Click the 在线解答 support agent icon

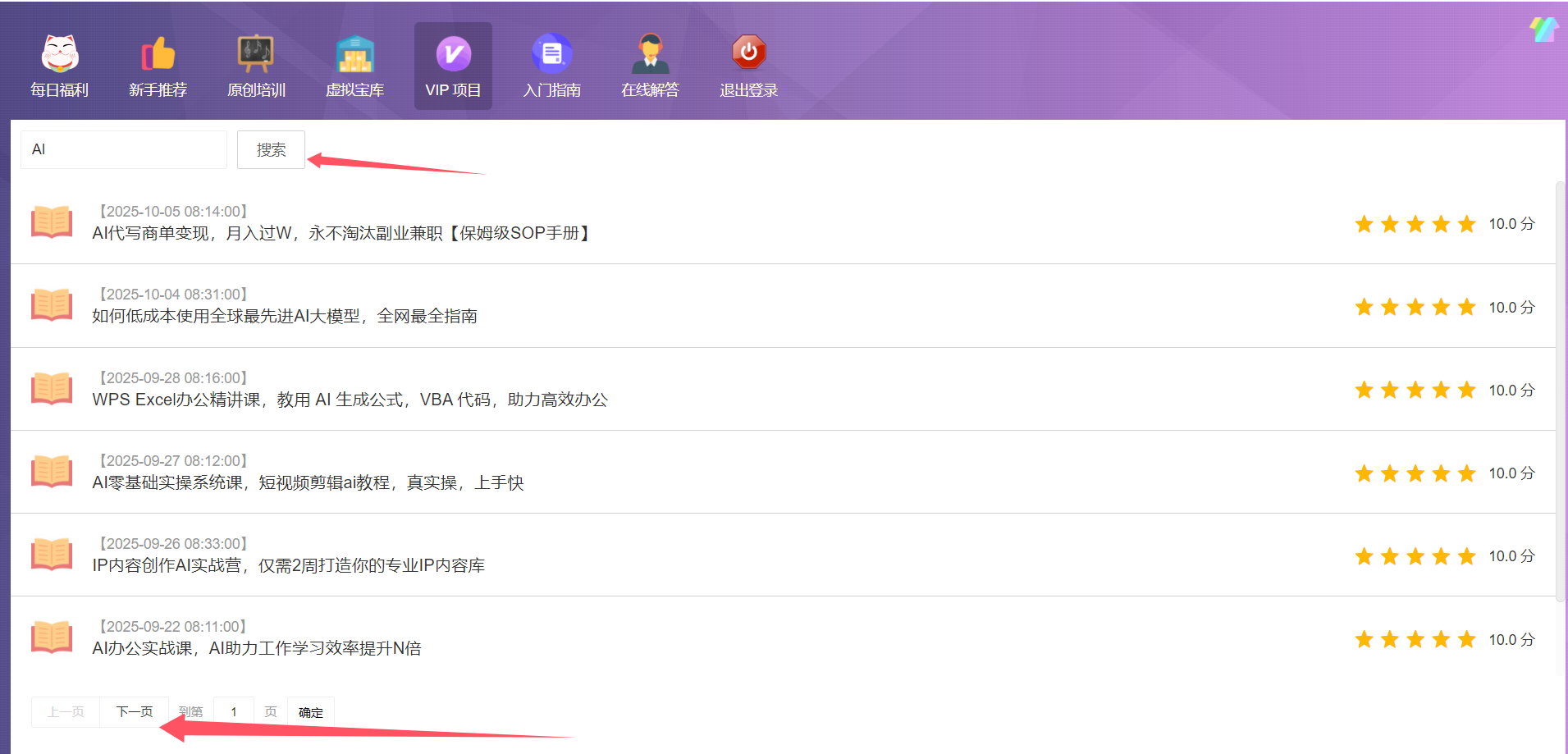[x=650, y=54]
